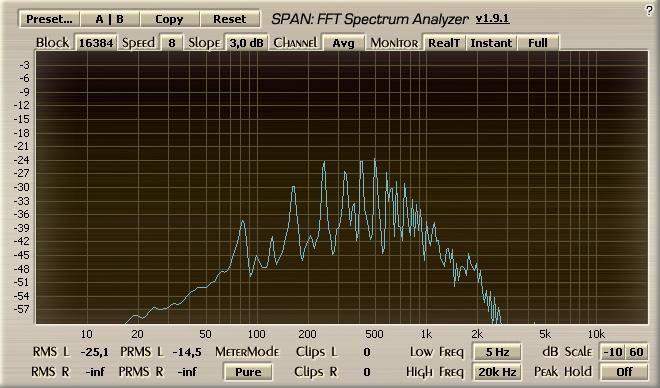Set the Low Freq 5 Hz field
Viewport: 660px width, 388px height.
click(x=497, y=352)
